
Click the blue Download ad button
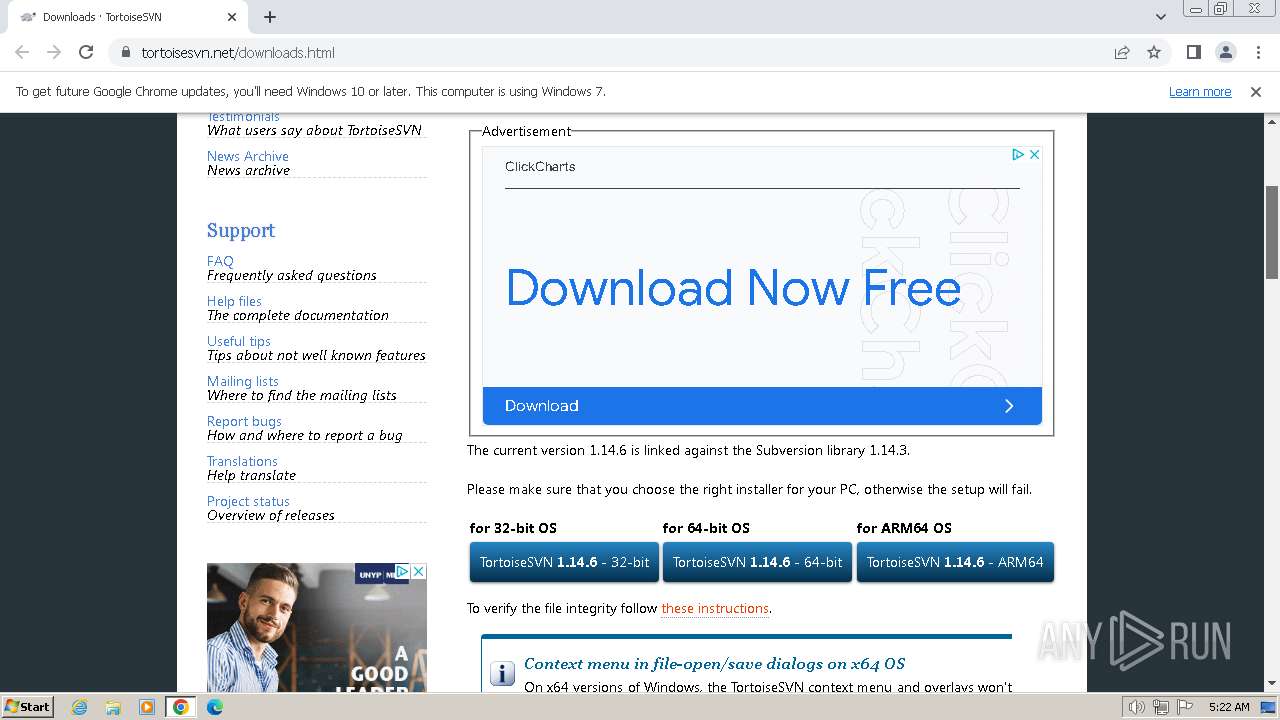762,406
